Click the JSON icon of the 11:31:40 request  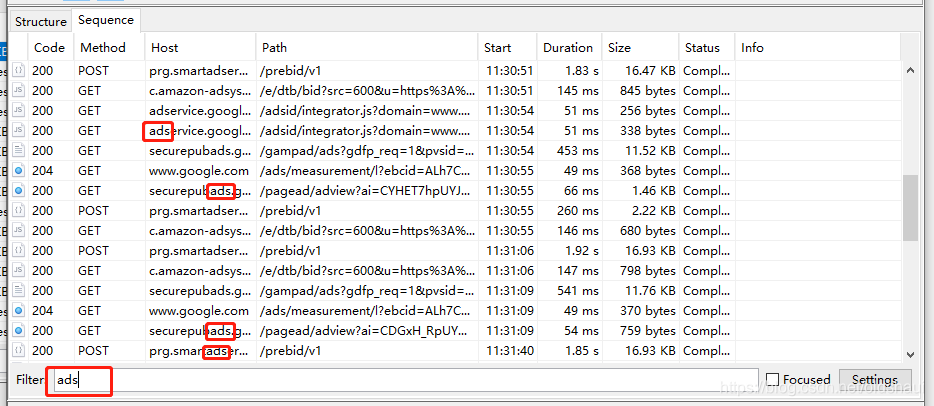(x=18, y=351)
